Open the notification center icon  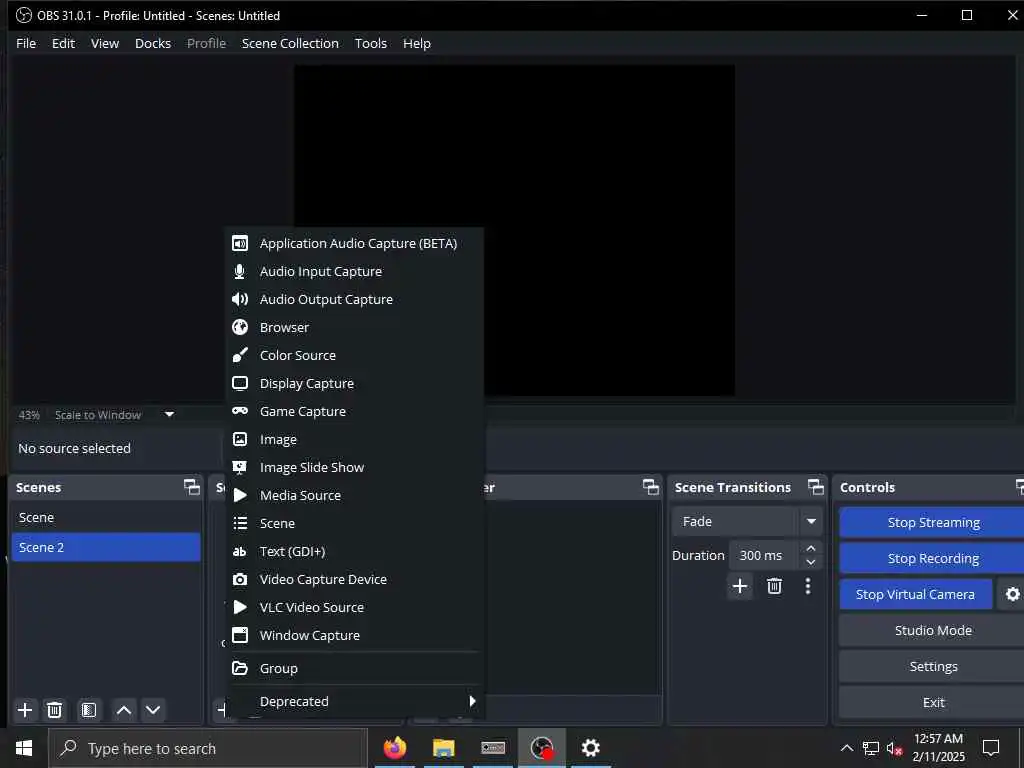[991, 748]
